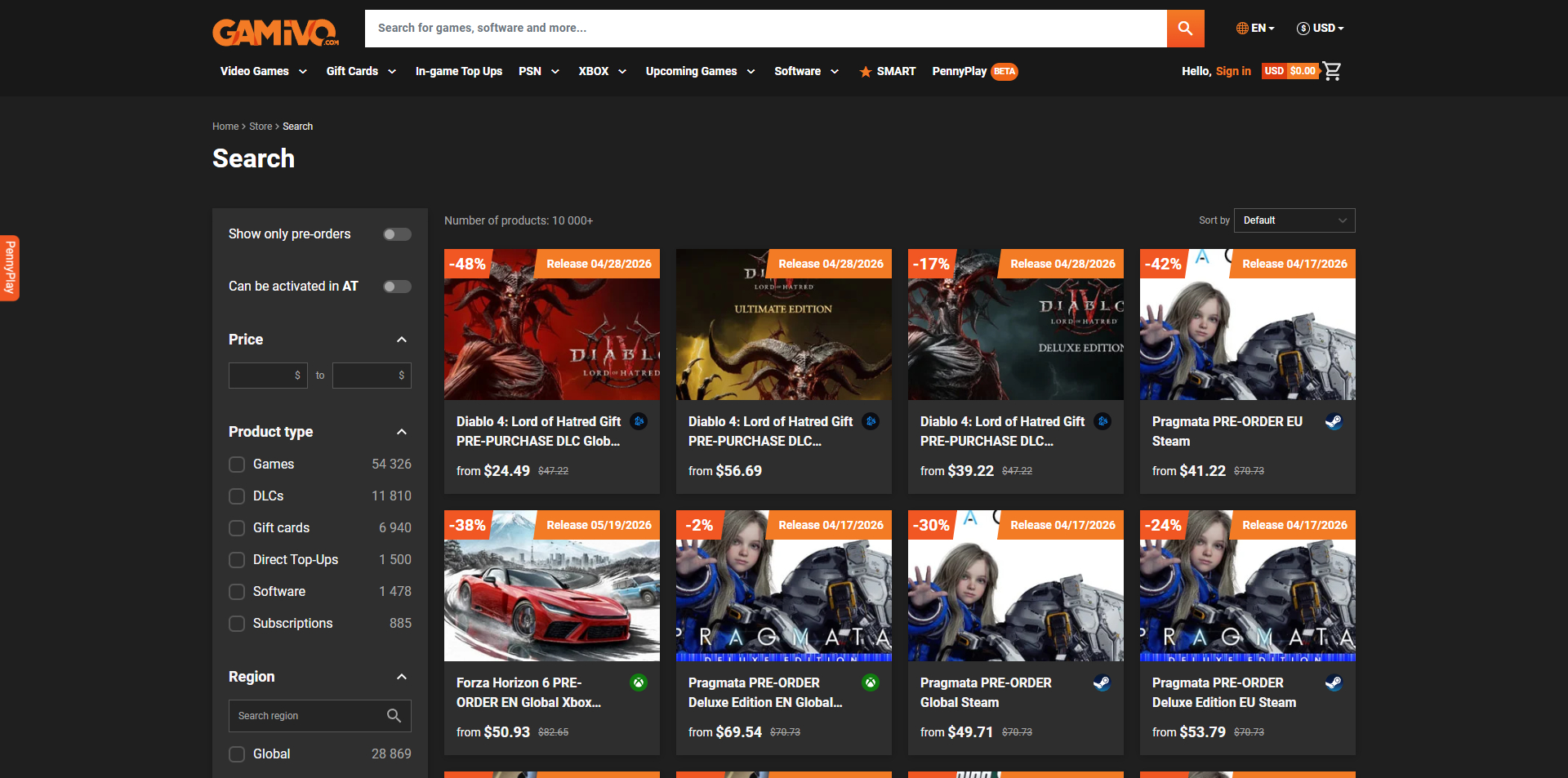Check the Games product type checkbox
1568x778 pixels.
pos(237,465)
